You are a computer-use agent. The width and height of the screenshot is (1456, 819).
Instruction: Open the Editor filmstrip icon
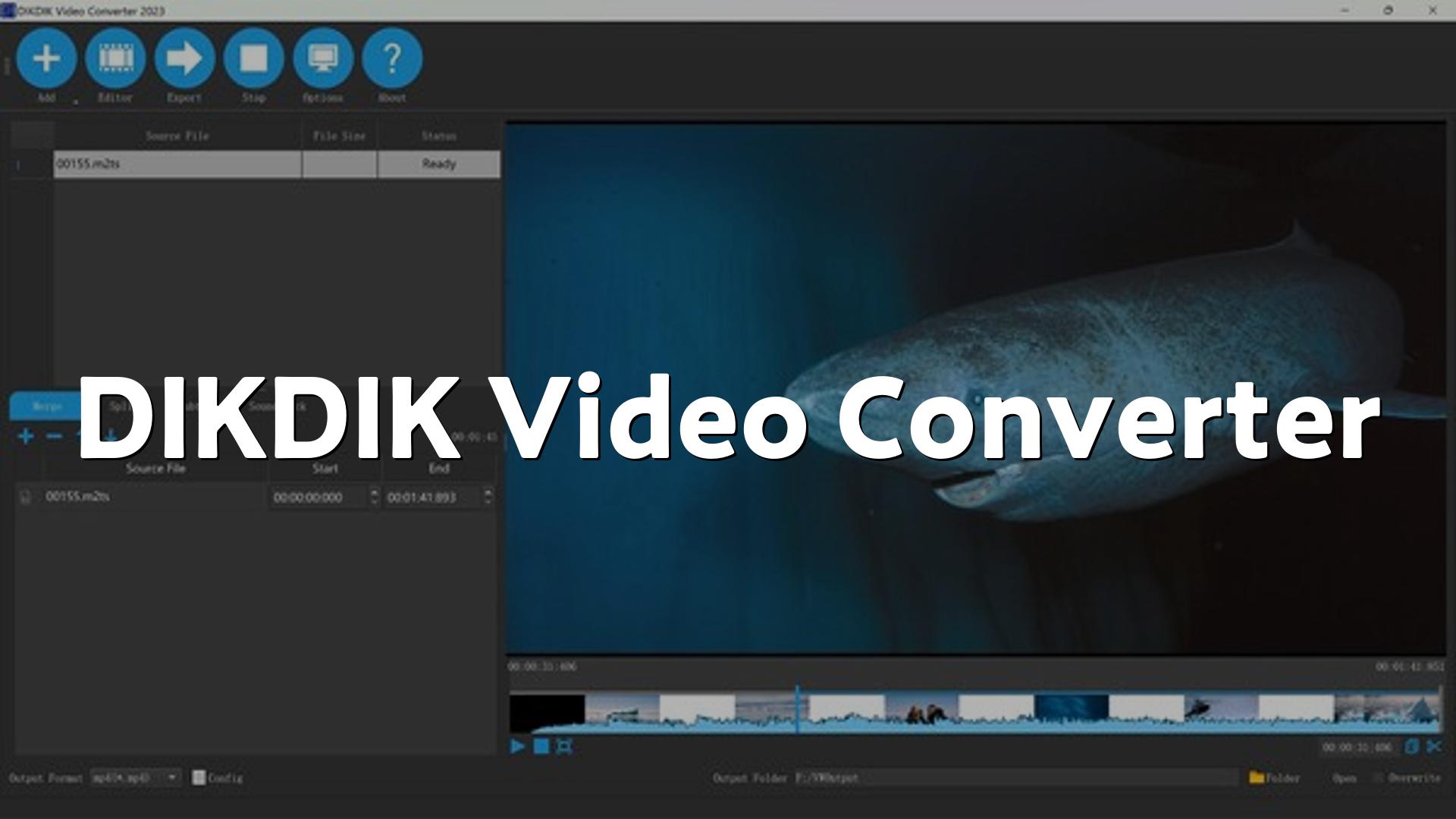click(115, 58)
